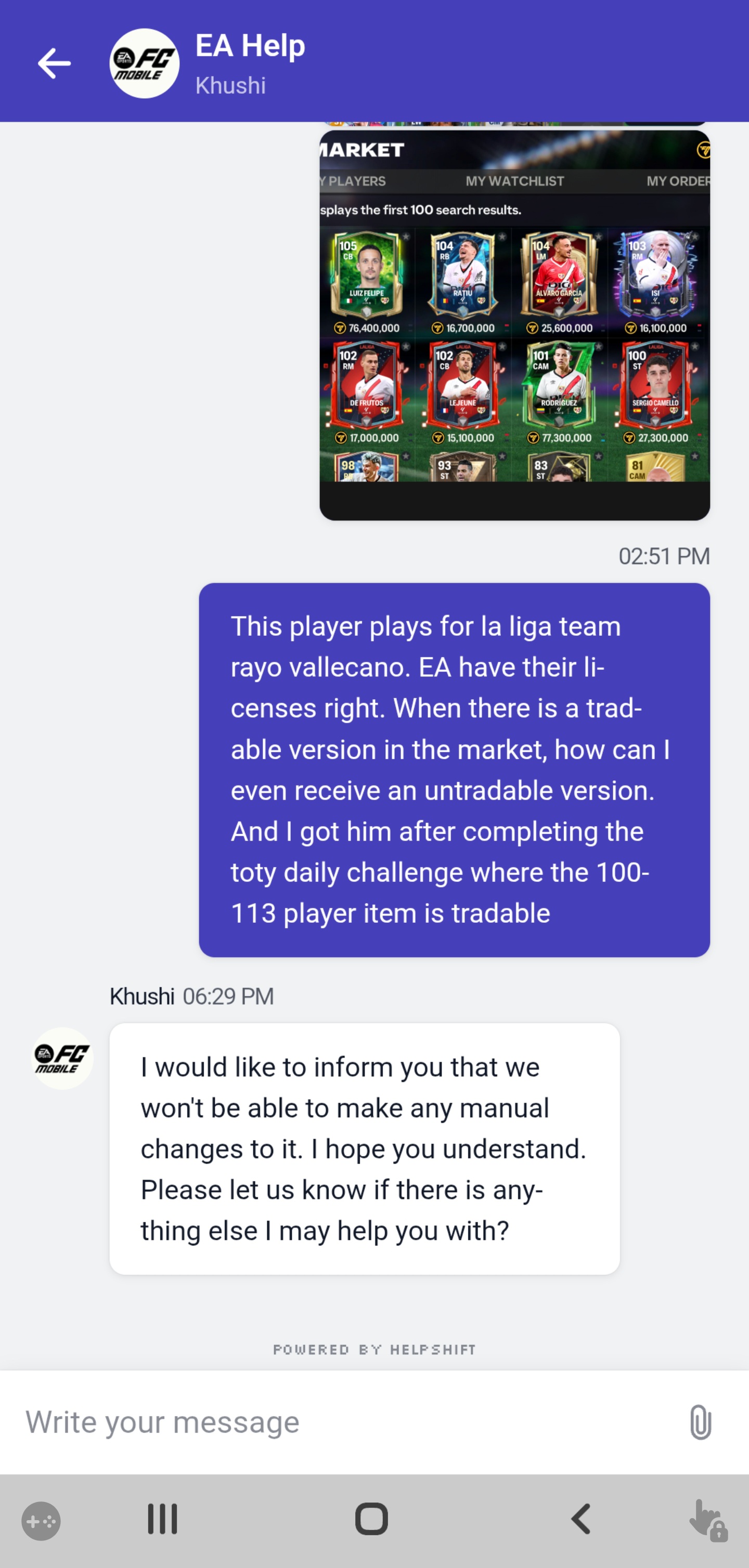Tap the Android navigation back chevron
Image resolution: width=749 pixels, height=1568 pixels.
[580, 1519]
